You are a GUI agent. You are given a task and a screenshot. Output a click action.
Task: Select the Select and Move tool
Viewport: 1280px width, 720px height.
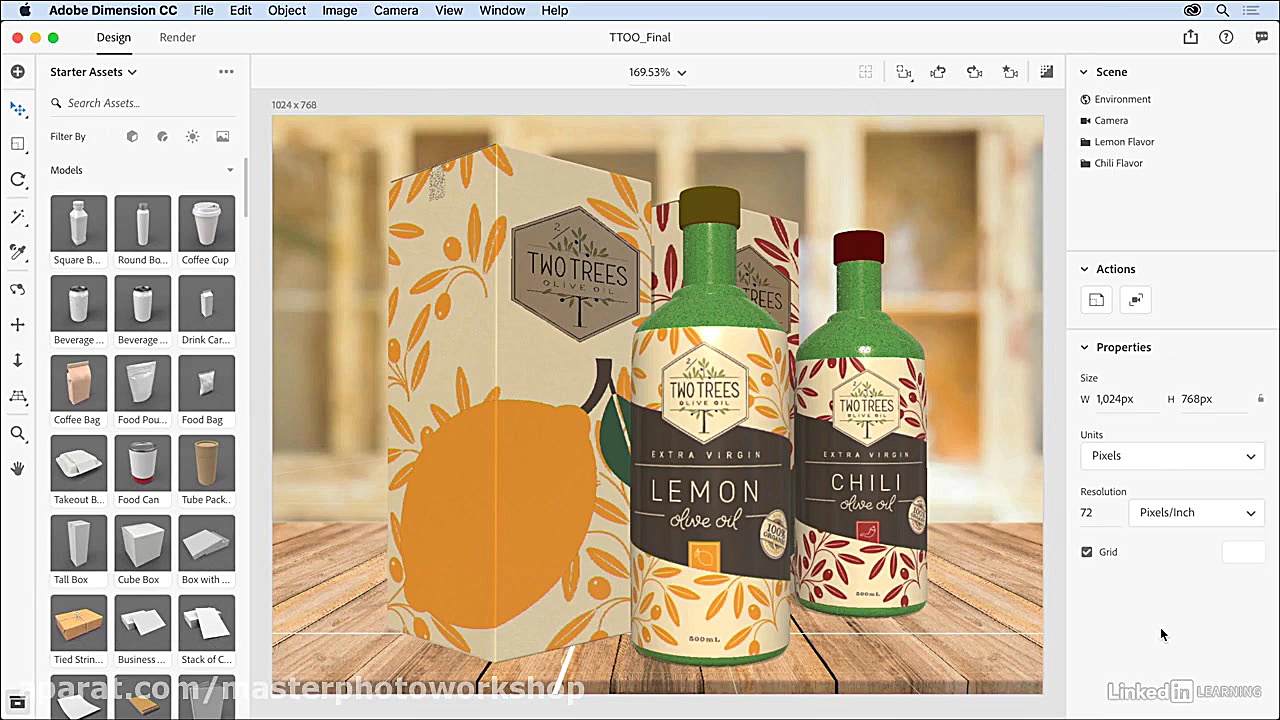[17, 108]
